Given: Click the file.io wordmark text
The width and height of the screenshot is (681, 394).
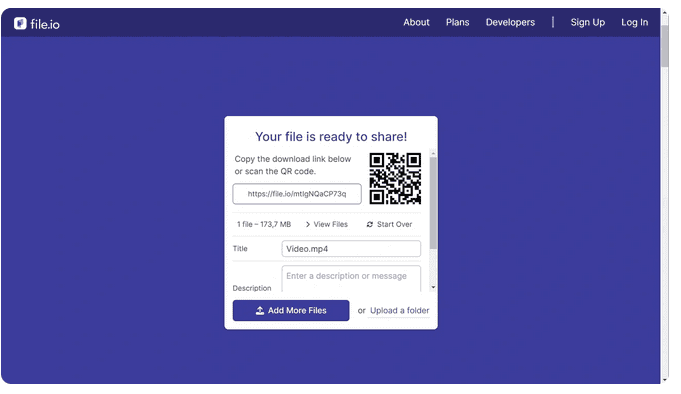Looking at the screenshot, I should click(45, 24).
